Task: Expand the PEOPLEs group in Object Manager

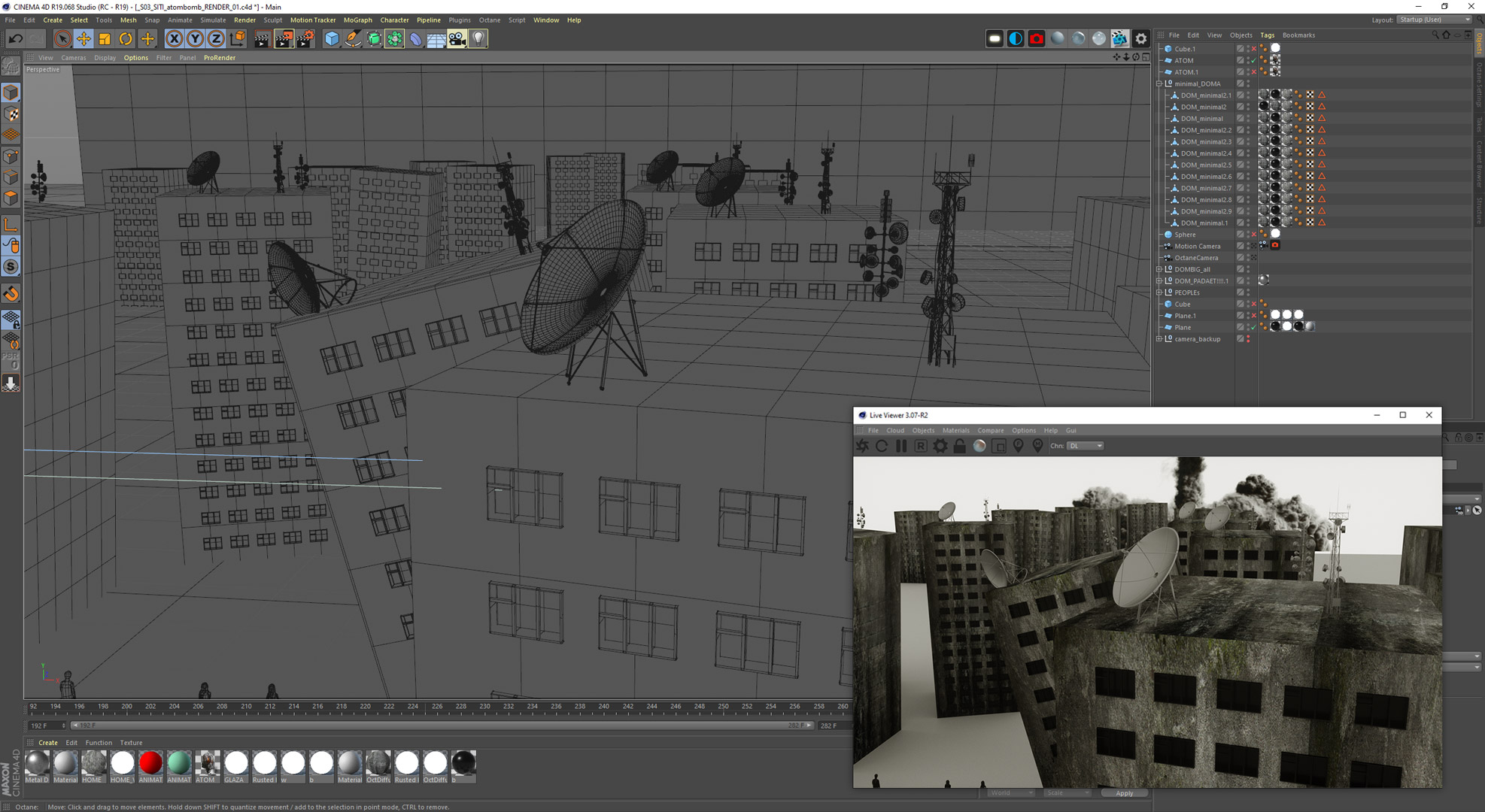Action: click(1159, 292)
